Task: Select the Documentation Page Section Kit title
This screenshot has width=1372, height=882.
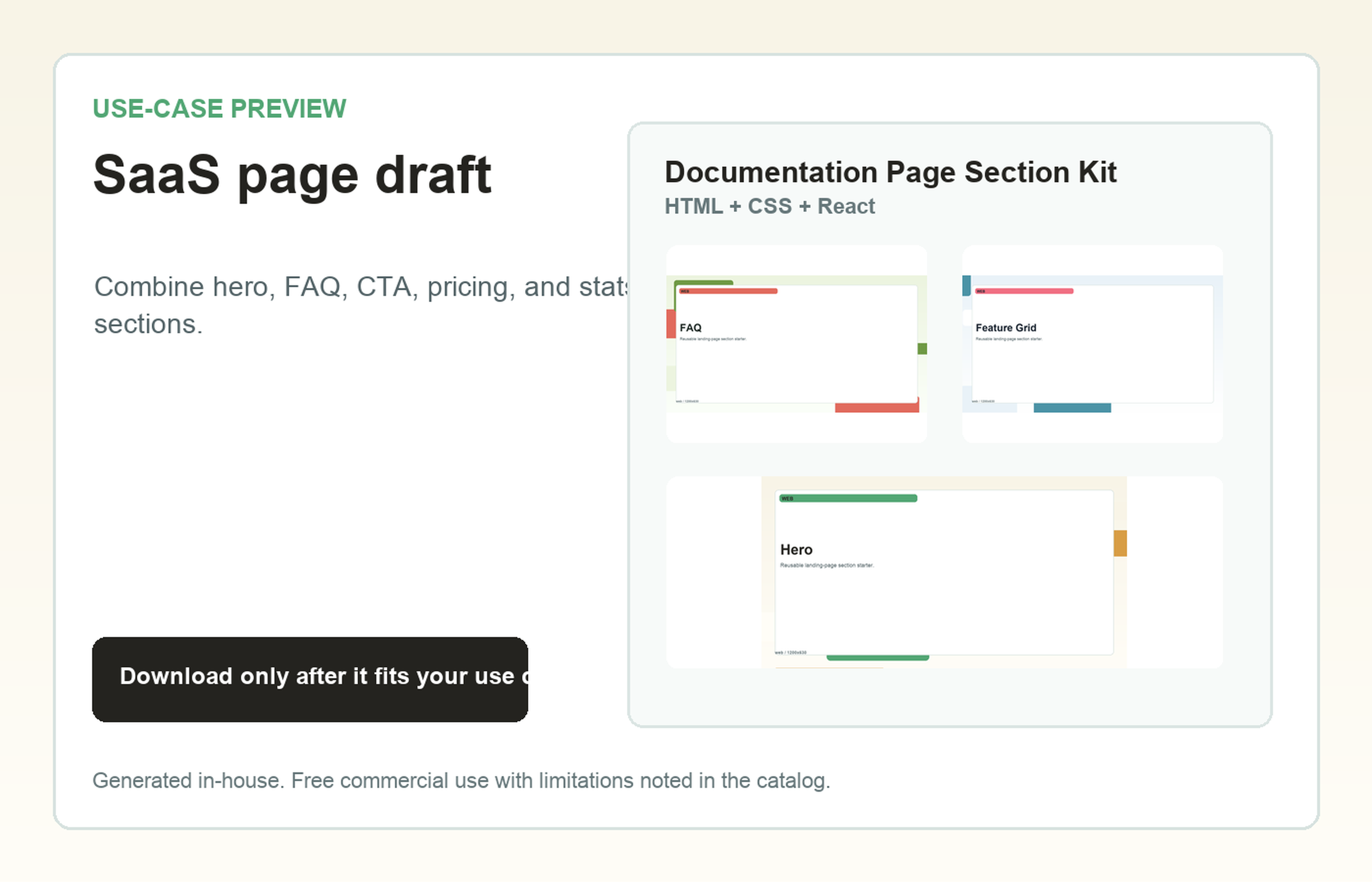Action: 890,172
